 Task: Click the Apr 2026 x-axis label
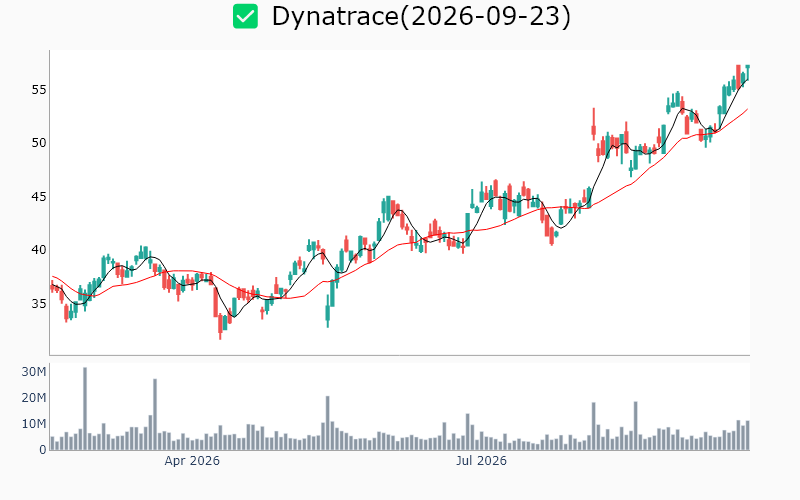coord(192,461)
